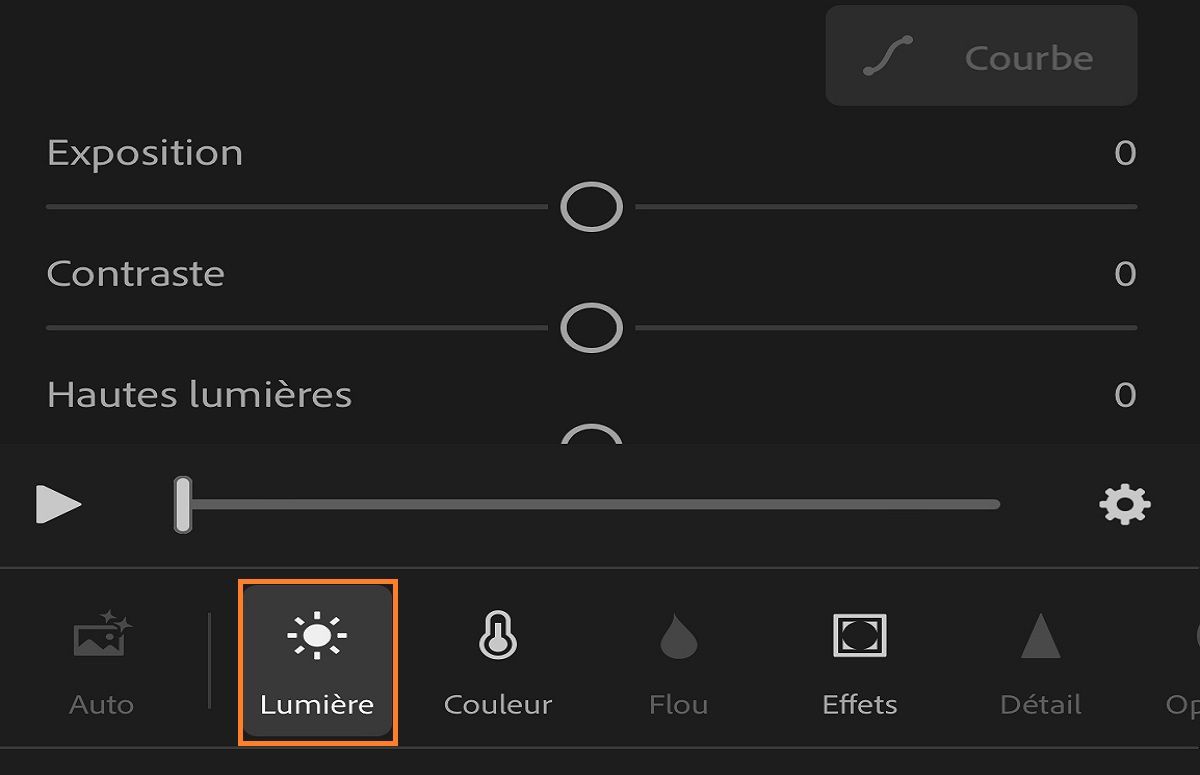1200x775 pixels.
Task: Click the Exposition slider handle
Action: click(x=590, y=206)
